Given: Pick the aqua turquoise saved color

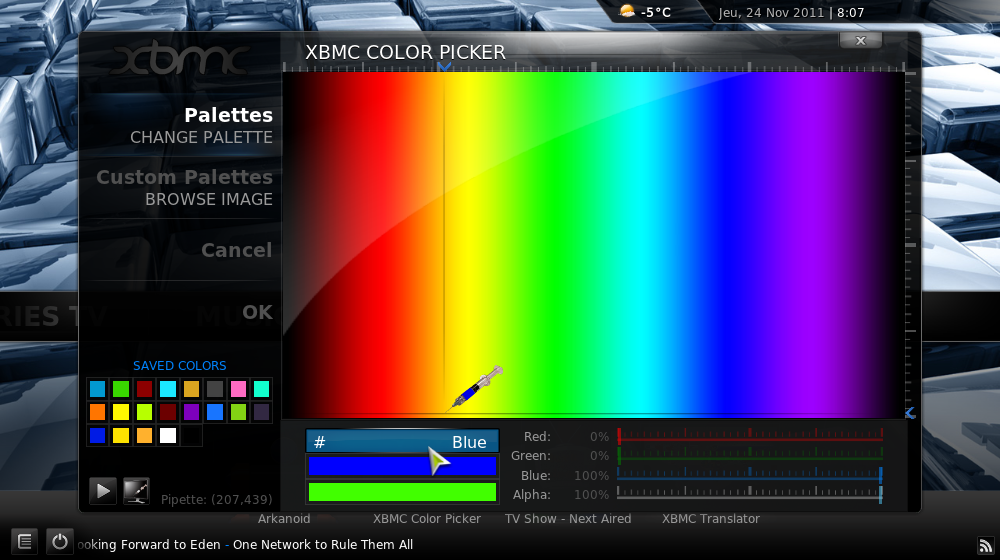Looking at the screenshot, I should point(261,388).
